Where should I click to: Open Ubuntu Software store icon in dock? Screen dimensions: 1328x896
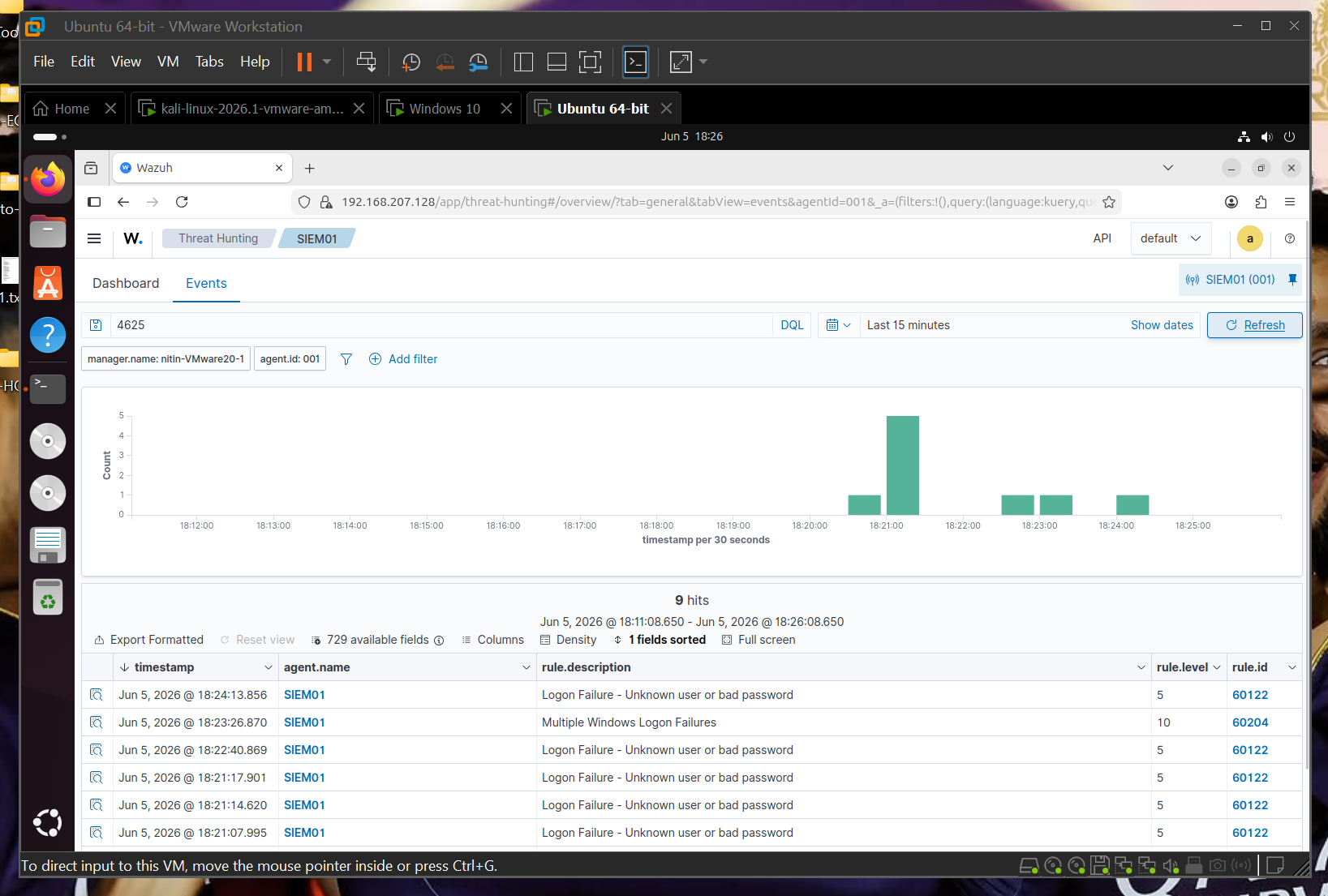48,283
